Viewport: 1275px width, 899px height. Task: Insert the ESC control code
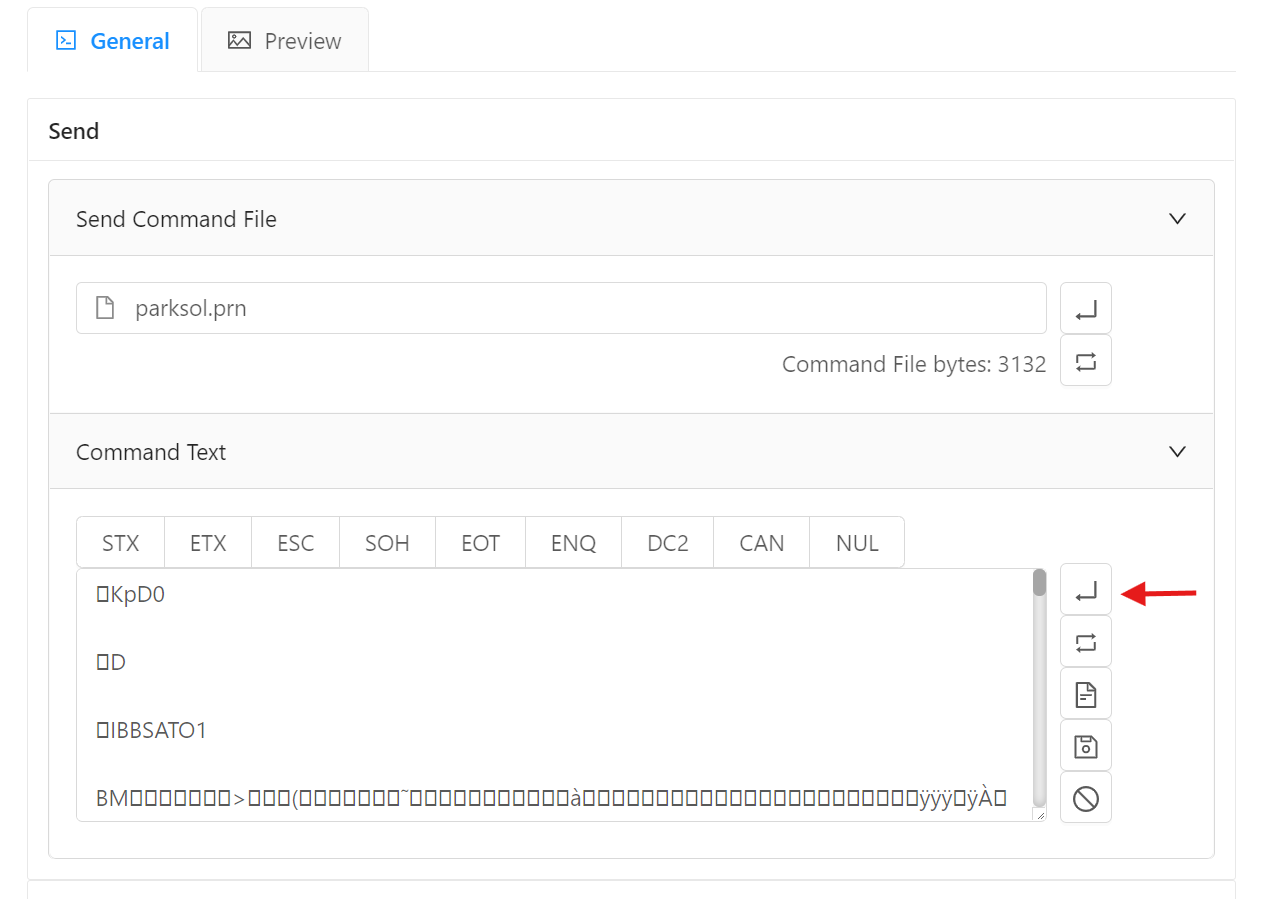(x=296, y=543)
